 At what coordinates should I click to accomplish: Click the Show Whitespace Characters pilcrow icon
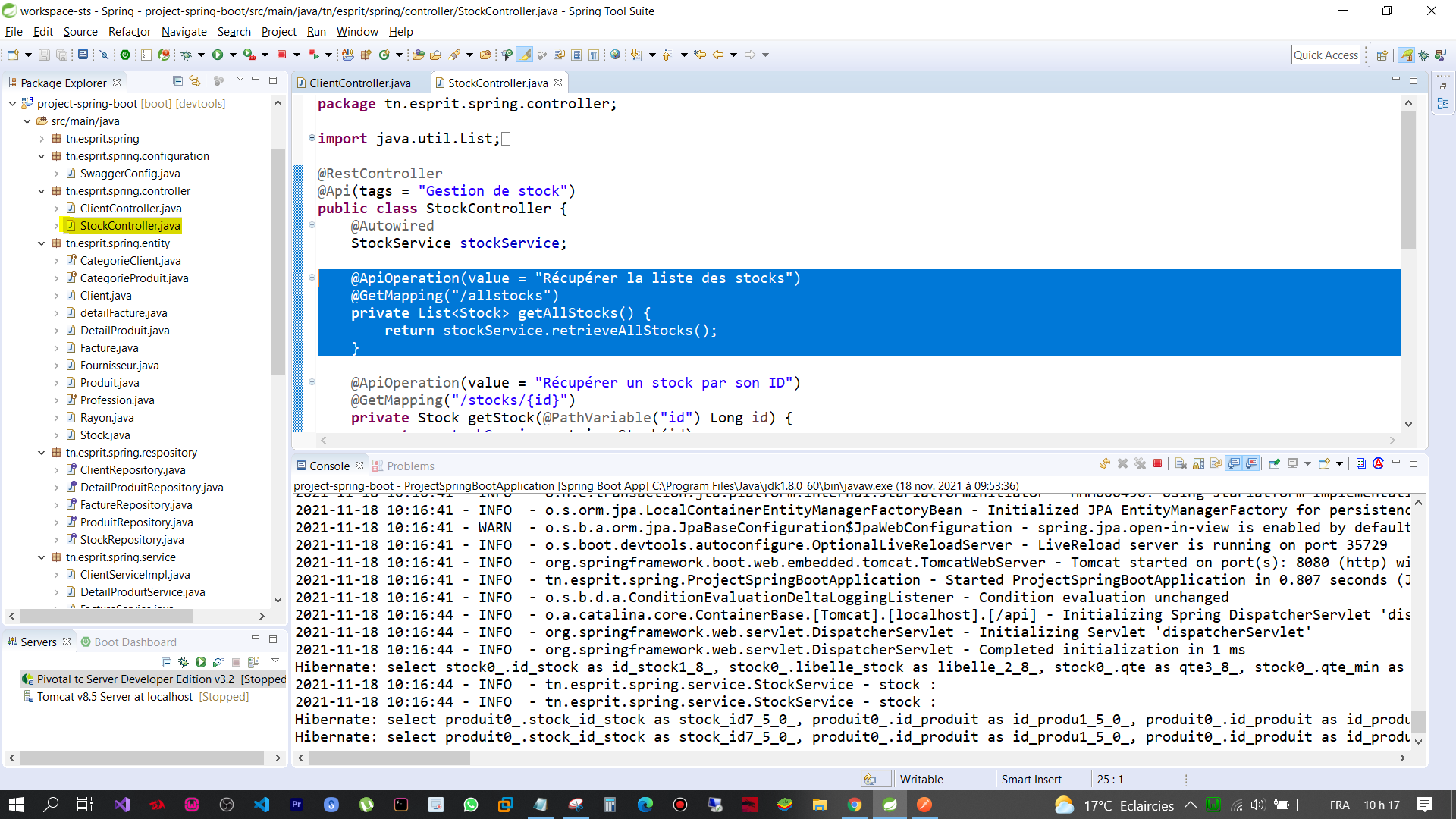point(594,55)
